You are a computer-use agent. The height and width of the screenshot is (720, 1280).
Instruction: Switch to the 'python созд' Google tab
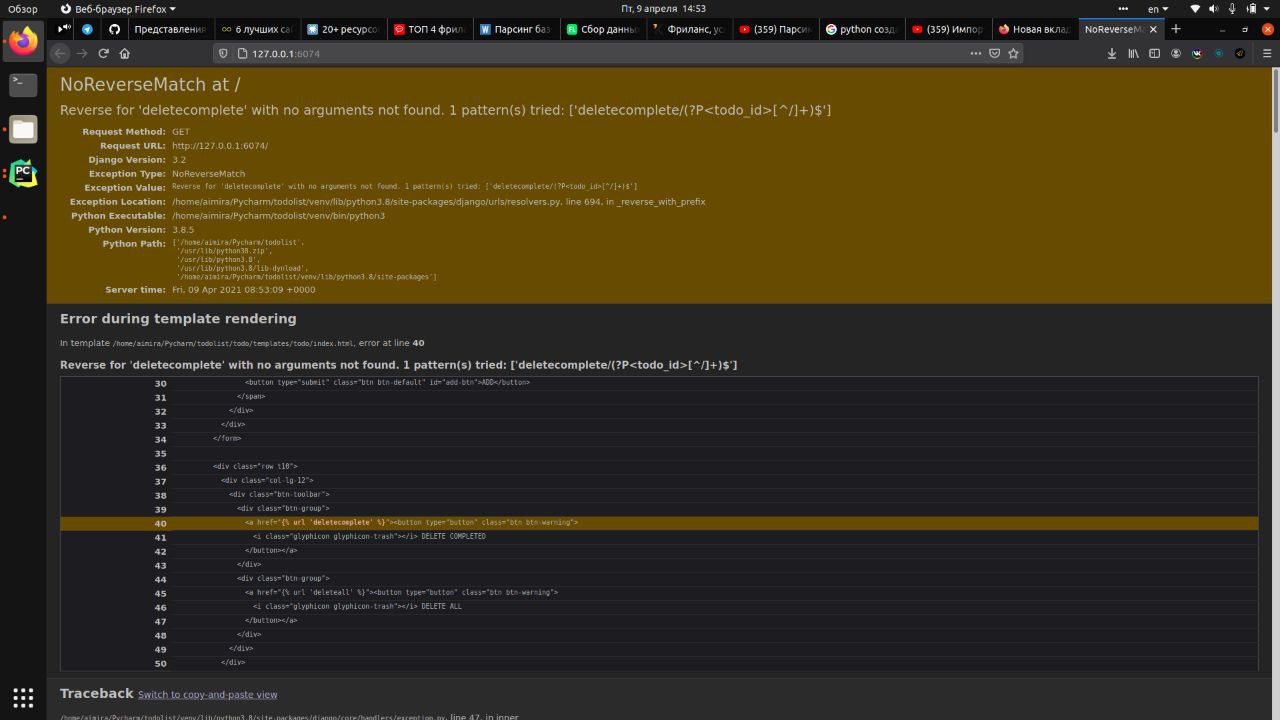[x=862, y=29]
